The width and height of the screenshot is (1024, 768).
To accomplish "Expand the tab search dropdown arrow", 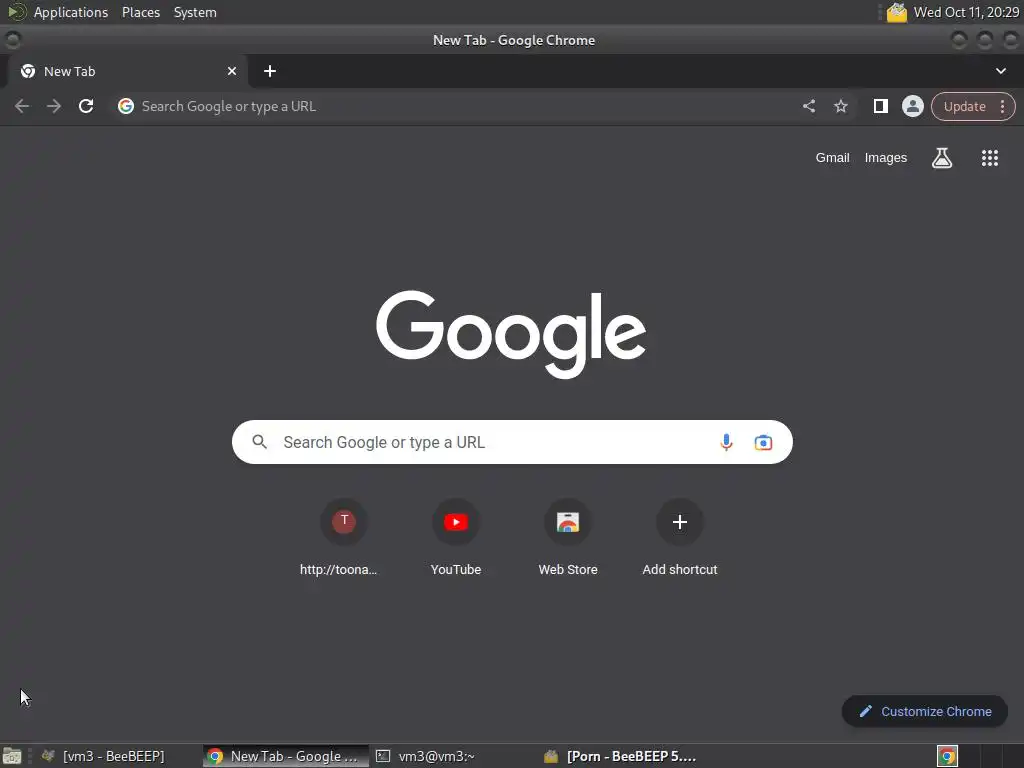I will pyautogui.click(x=1000, y=71).
